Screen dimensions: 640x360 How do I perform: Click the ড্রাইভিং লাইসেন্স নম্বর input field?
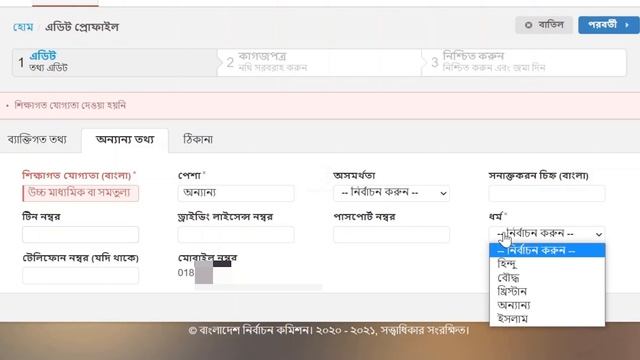click(x=236, y=235)
